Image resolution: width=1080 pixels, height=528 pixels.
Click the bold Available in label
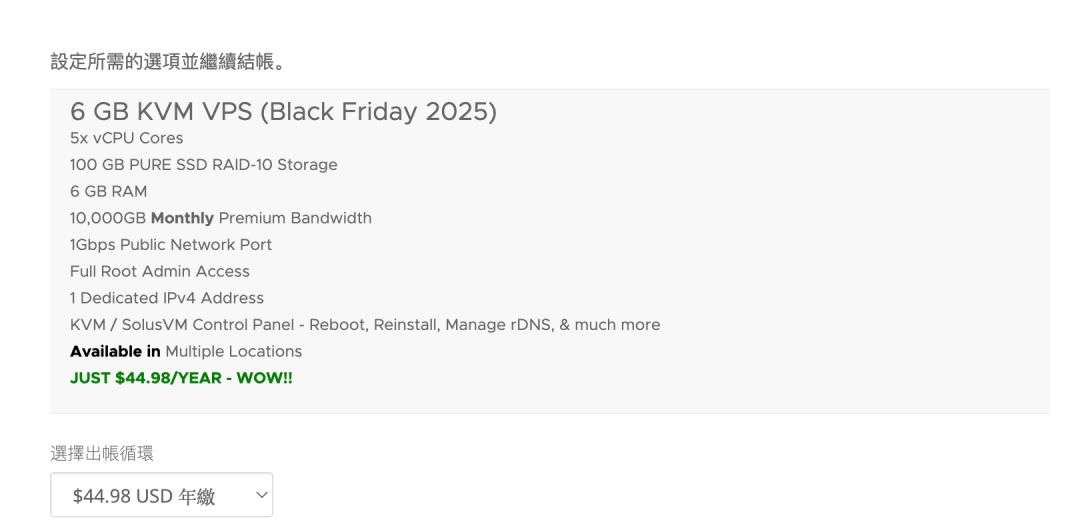tap(115, 351)
